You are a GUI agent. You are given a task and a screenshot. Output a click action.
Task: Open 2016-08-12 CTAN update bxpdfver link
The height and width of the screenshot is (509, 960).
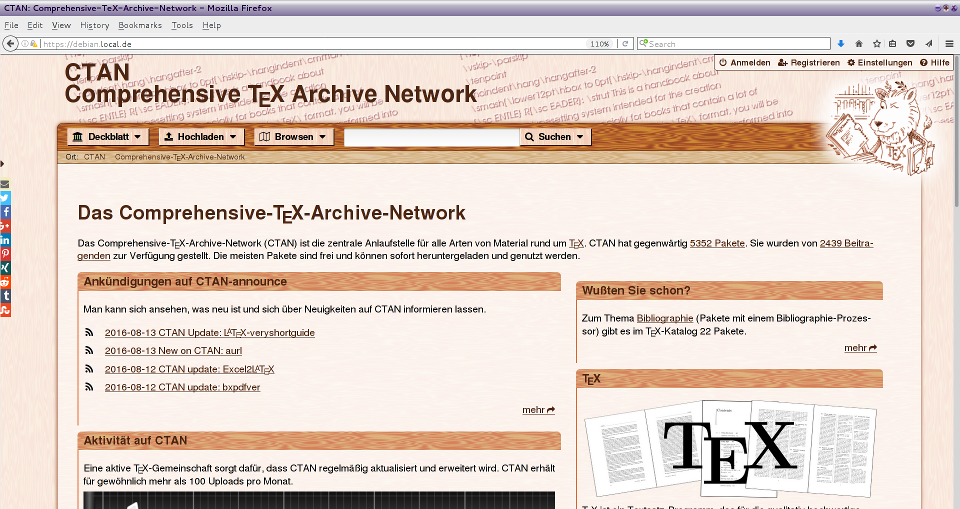[x=182, y=387]
